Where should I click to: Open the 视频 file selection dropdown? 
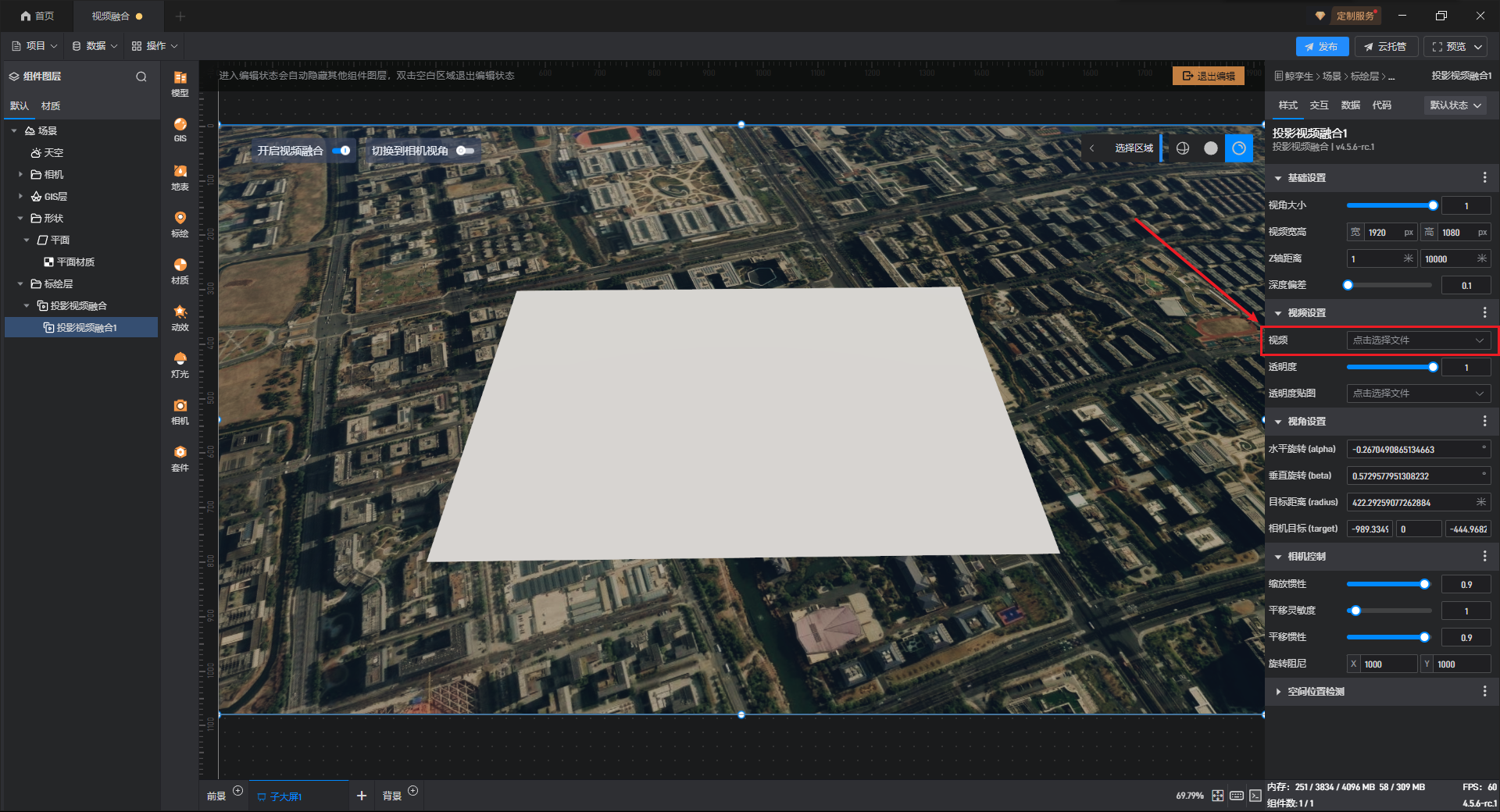(x=1417, y=340)
